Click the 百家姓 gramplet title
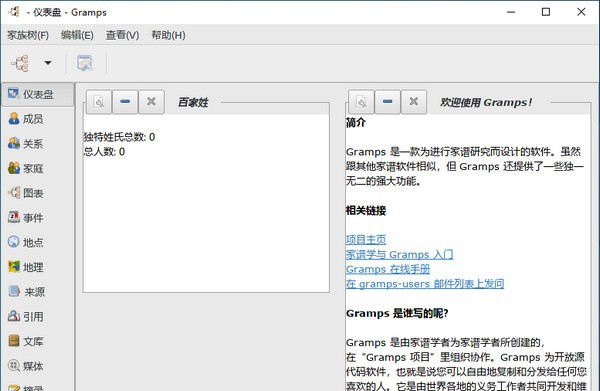Screen dimensions: 600x391 tap(193, 103)
